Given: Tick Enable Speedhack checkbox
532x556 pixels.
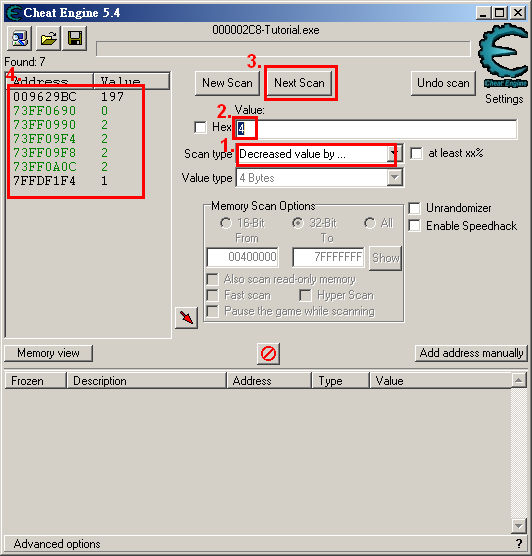Looking at the screenshot, I should (415, 226).
